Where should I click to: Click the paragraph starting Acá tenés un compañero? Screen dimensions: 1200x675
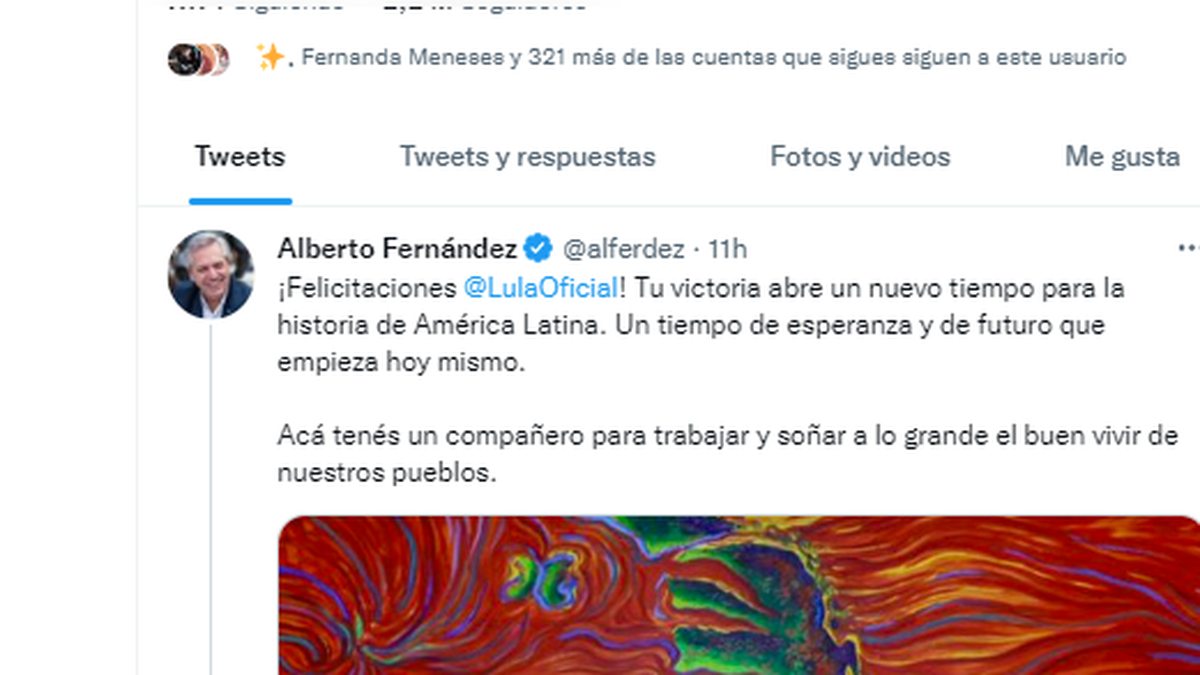coord(728,455)
